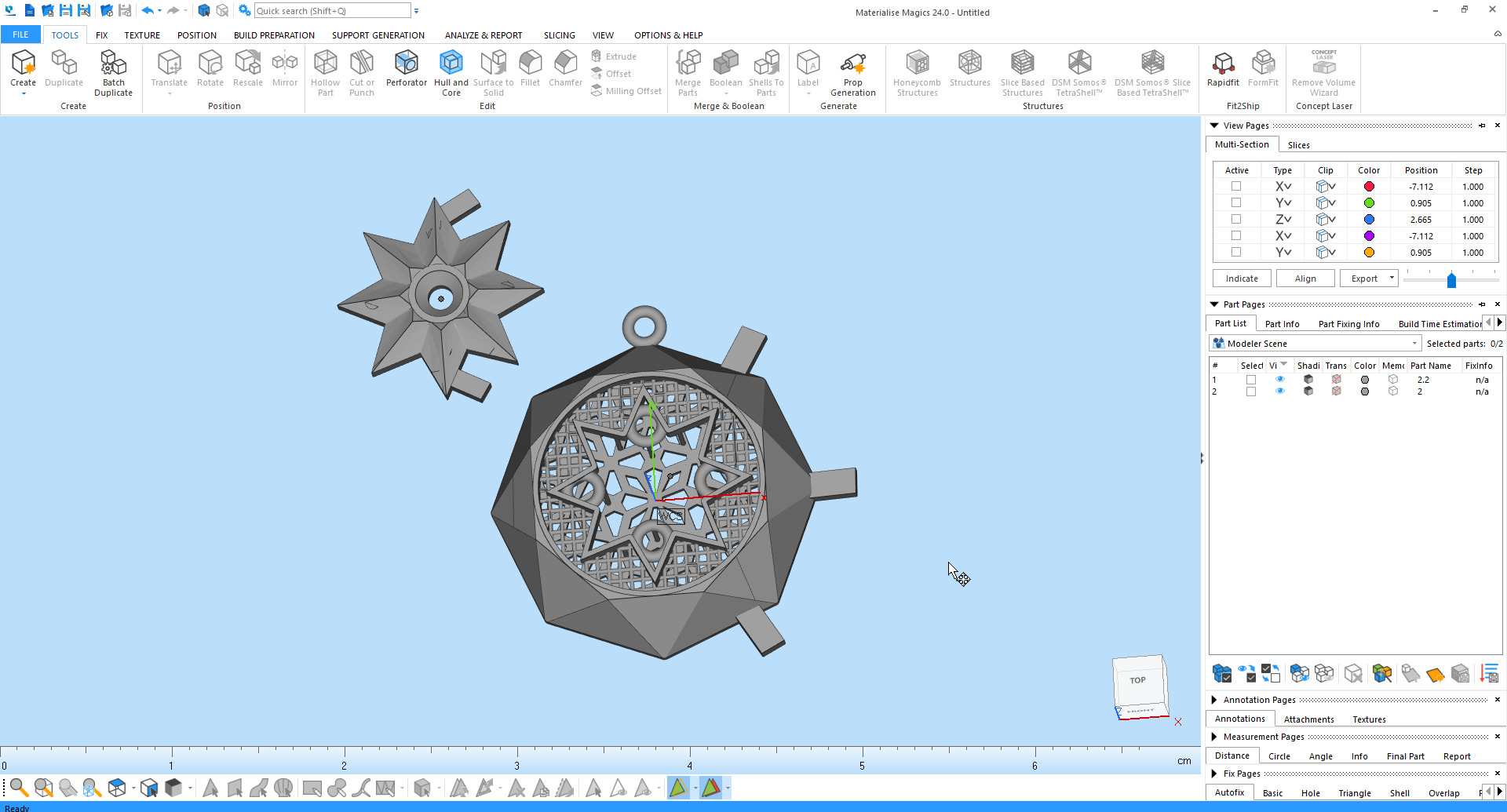1507x812 pixels.
Task: Enable the green Y section Active checkbox
Action: [x=1236, y=202]
